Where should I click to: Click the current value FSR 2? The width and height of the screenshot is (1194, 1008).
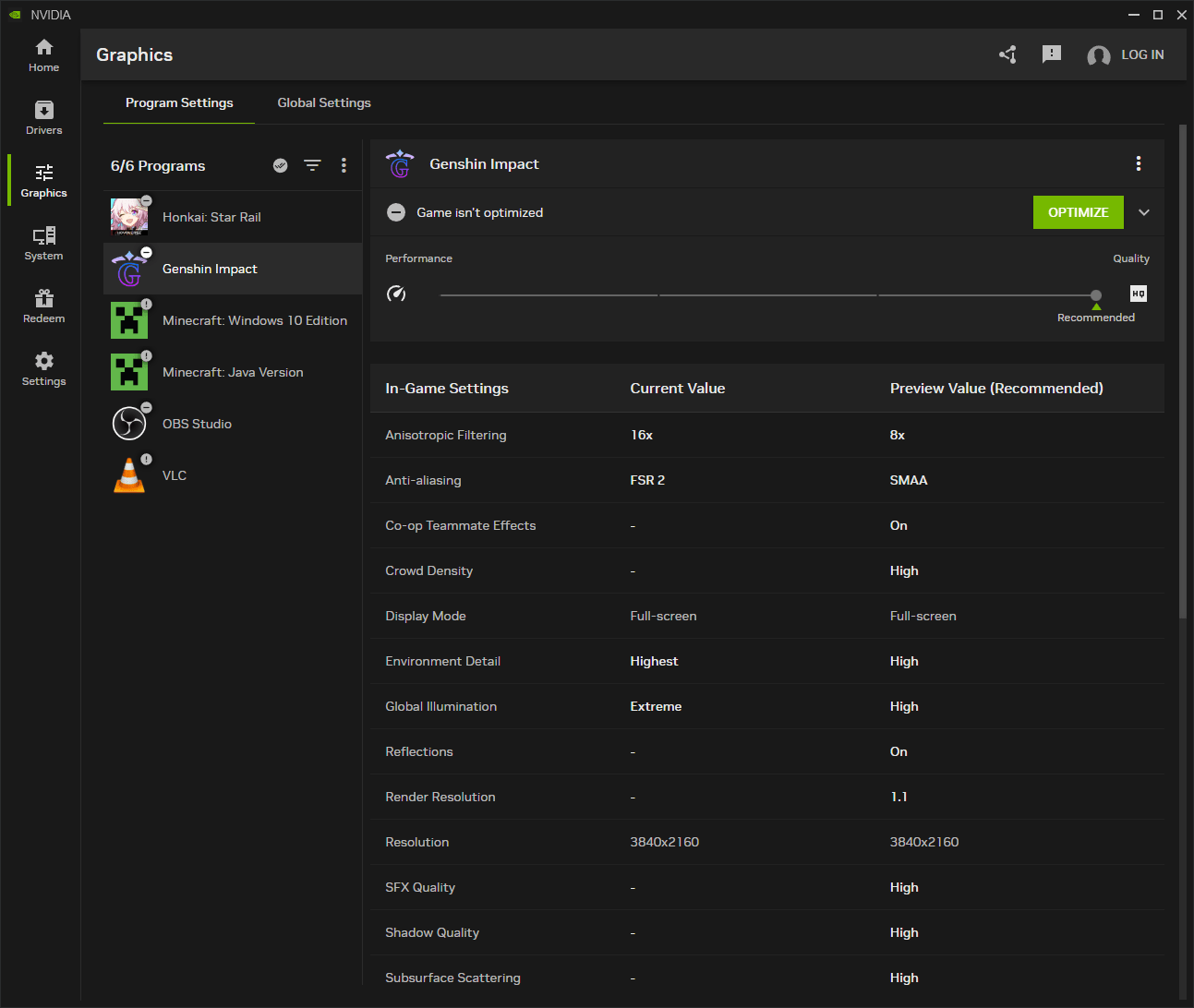[647, 480]
